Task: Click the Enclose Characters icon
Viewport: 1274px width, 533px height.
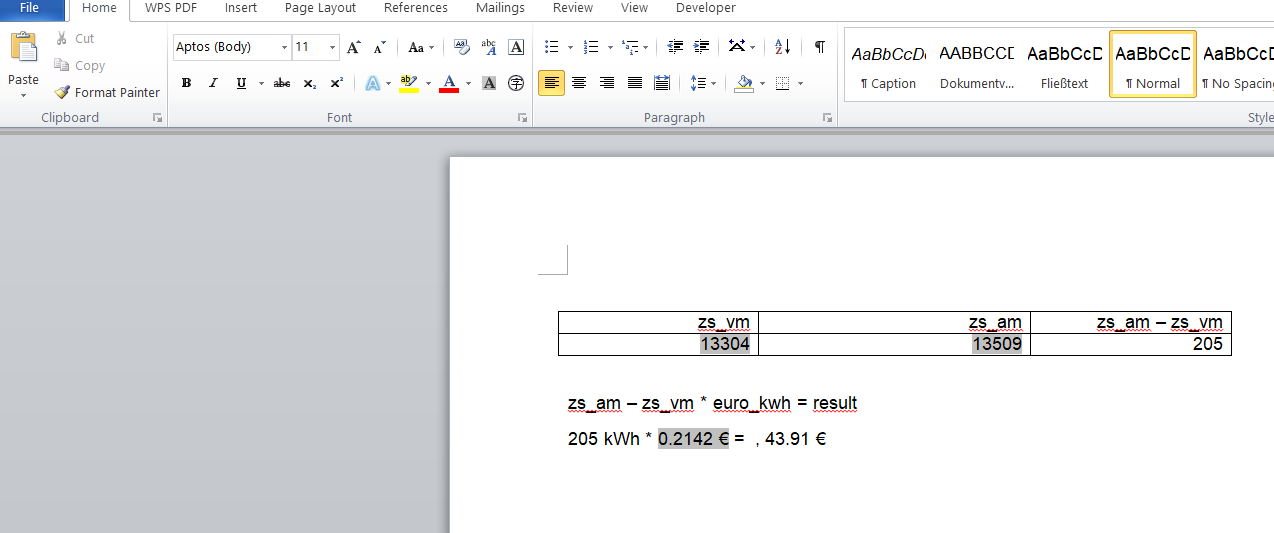Action: coord(516,83)
